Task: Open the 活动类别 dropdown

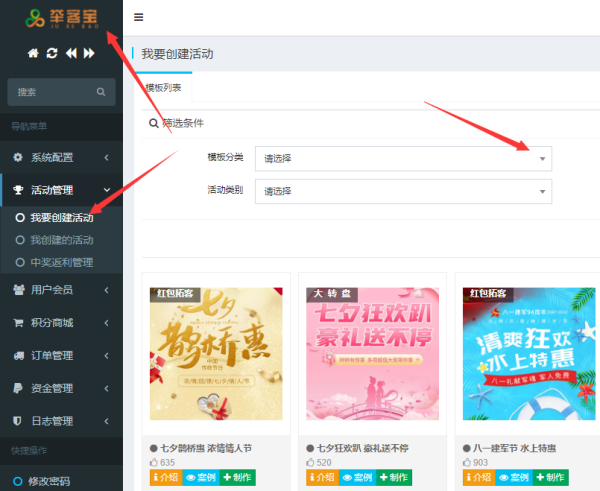Action: pos(403,191)
